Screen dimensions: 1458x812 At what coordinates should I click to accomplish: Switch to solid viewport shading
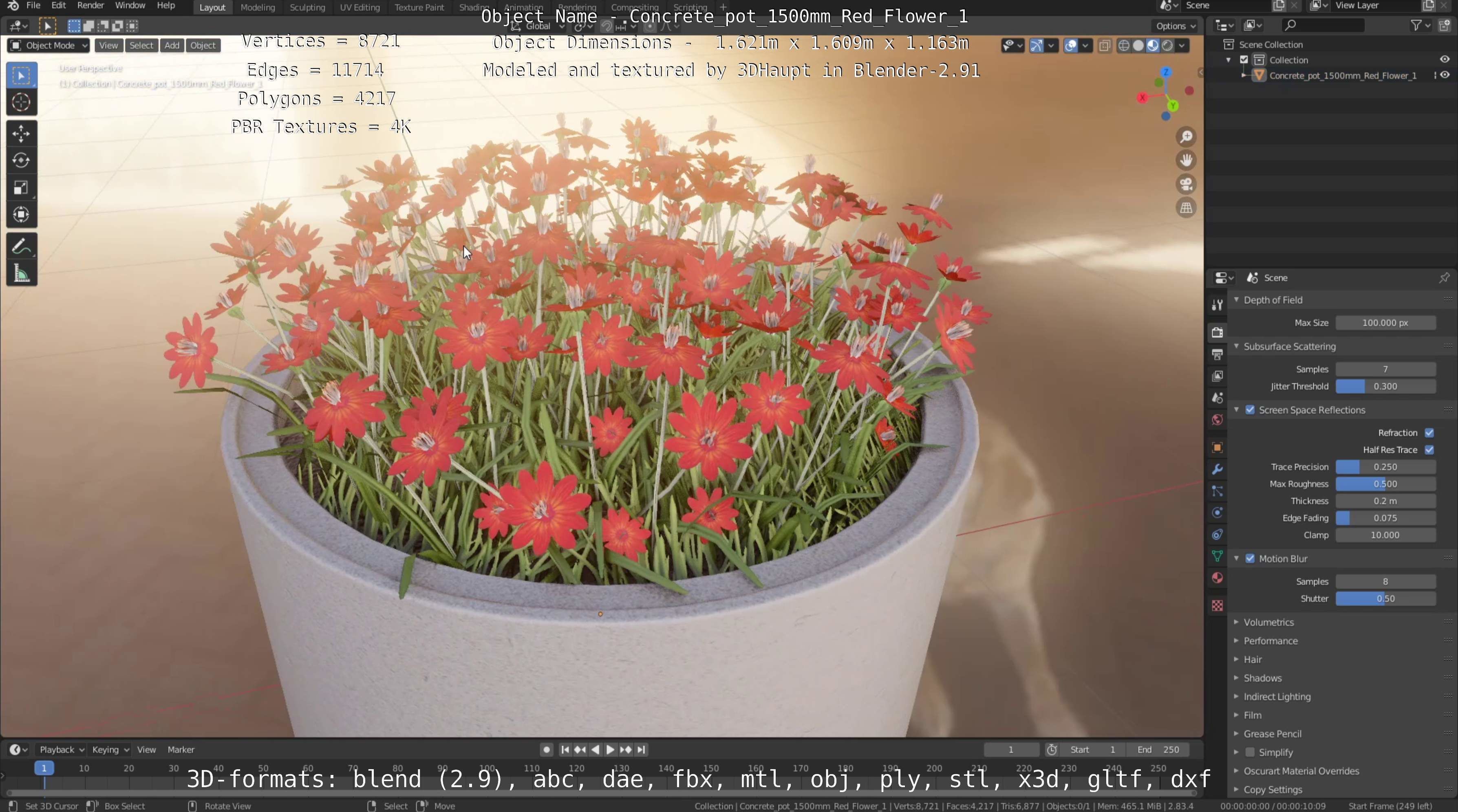[1138, 46]
